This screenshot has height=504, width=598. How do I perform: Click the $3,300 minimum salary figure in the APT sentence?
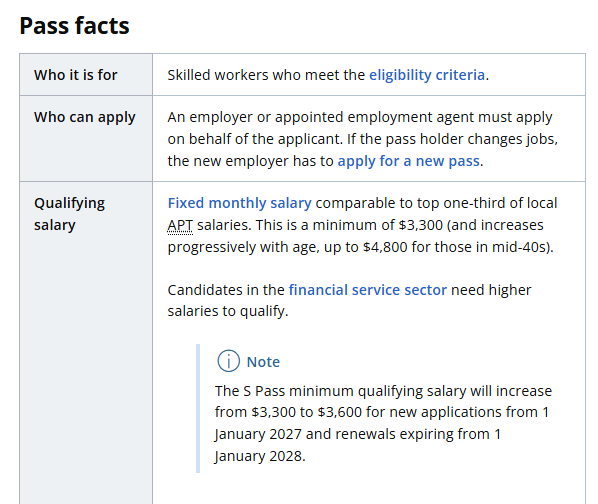[x=420, y=225]
